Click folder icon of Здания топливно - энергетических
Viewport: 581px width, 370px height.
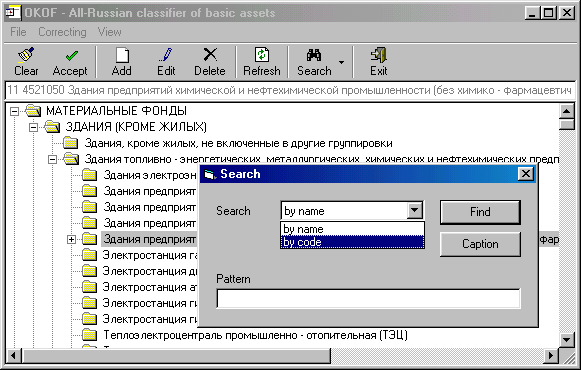tap(71, 159)
